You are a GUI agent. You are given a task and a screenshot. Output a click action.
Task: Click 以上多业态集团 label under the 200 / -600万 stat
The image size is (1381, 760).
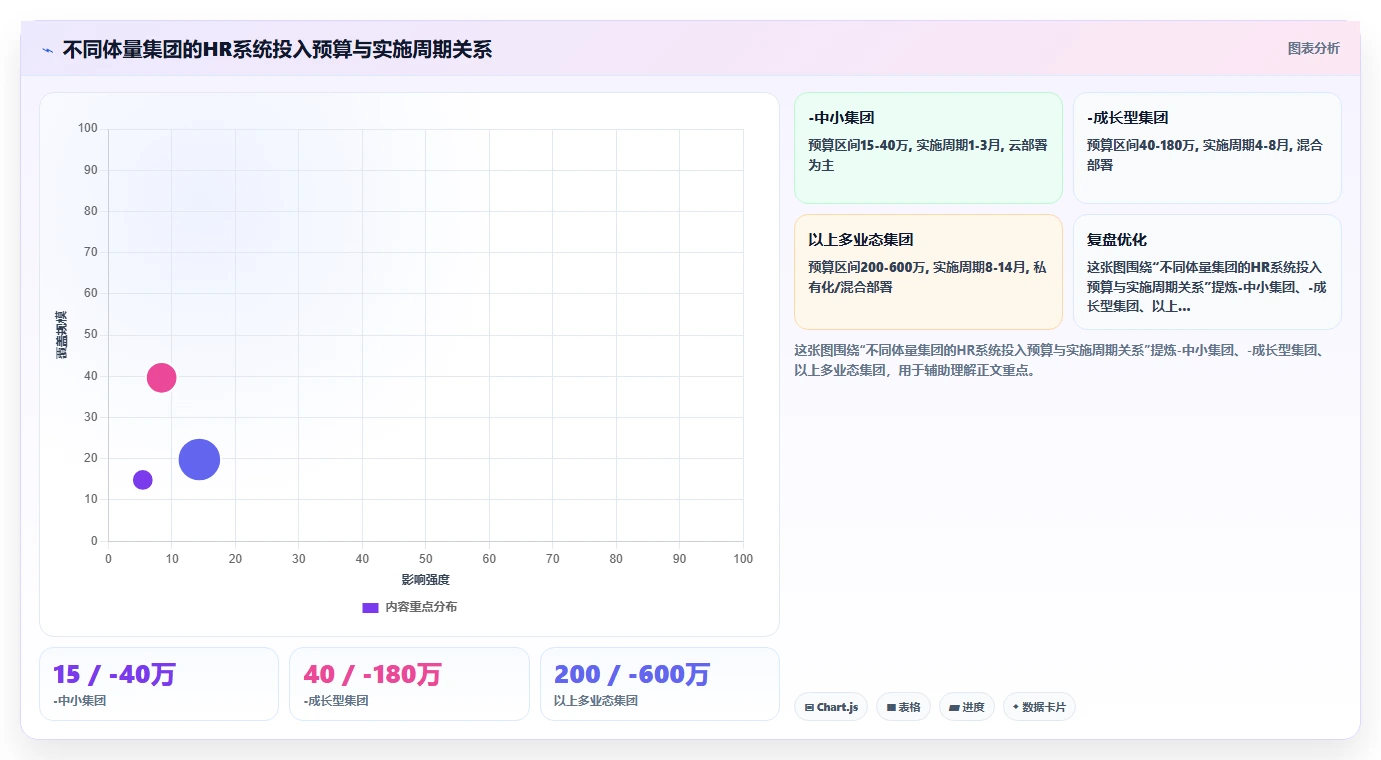[596, 701]
